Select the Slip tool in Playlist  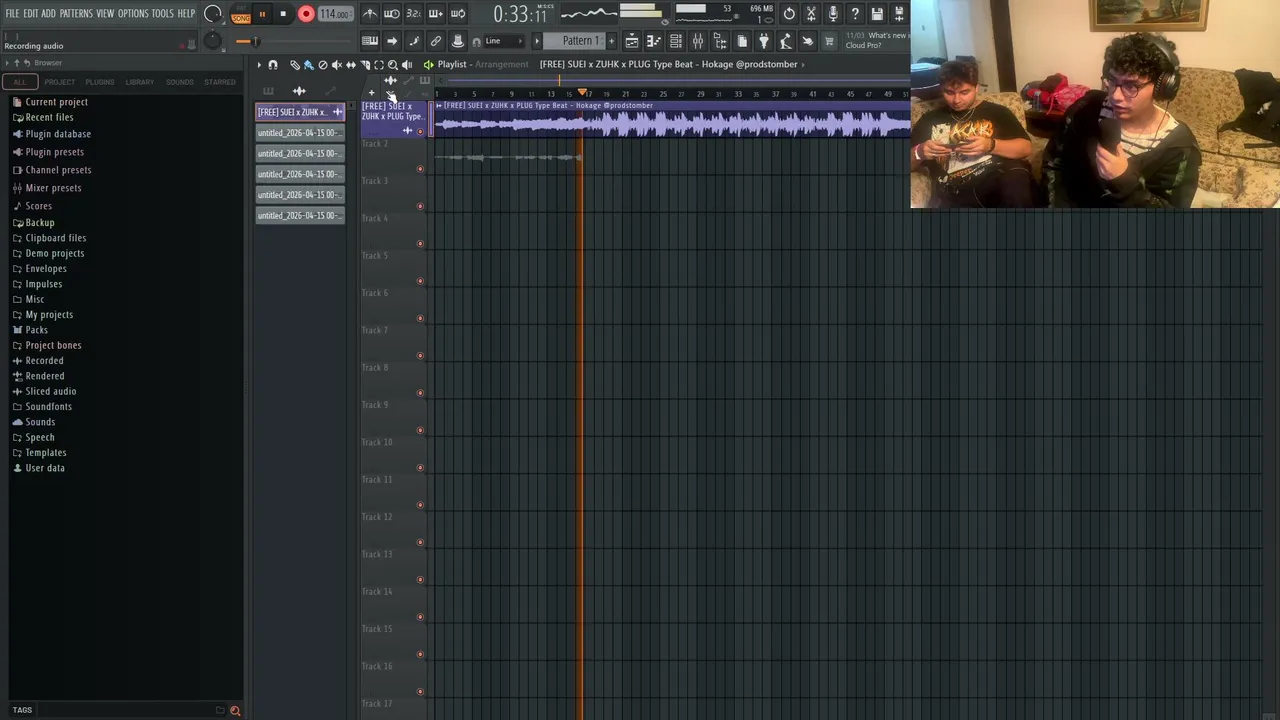point(351,64)
